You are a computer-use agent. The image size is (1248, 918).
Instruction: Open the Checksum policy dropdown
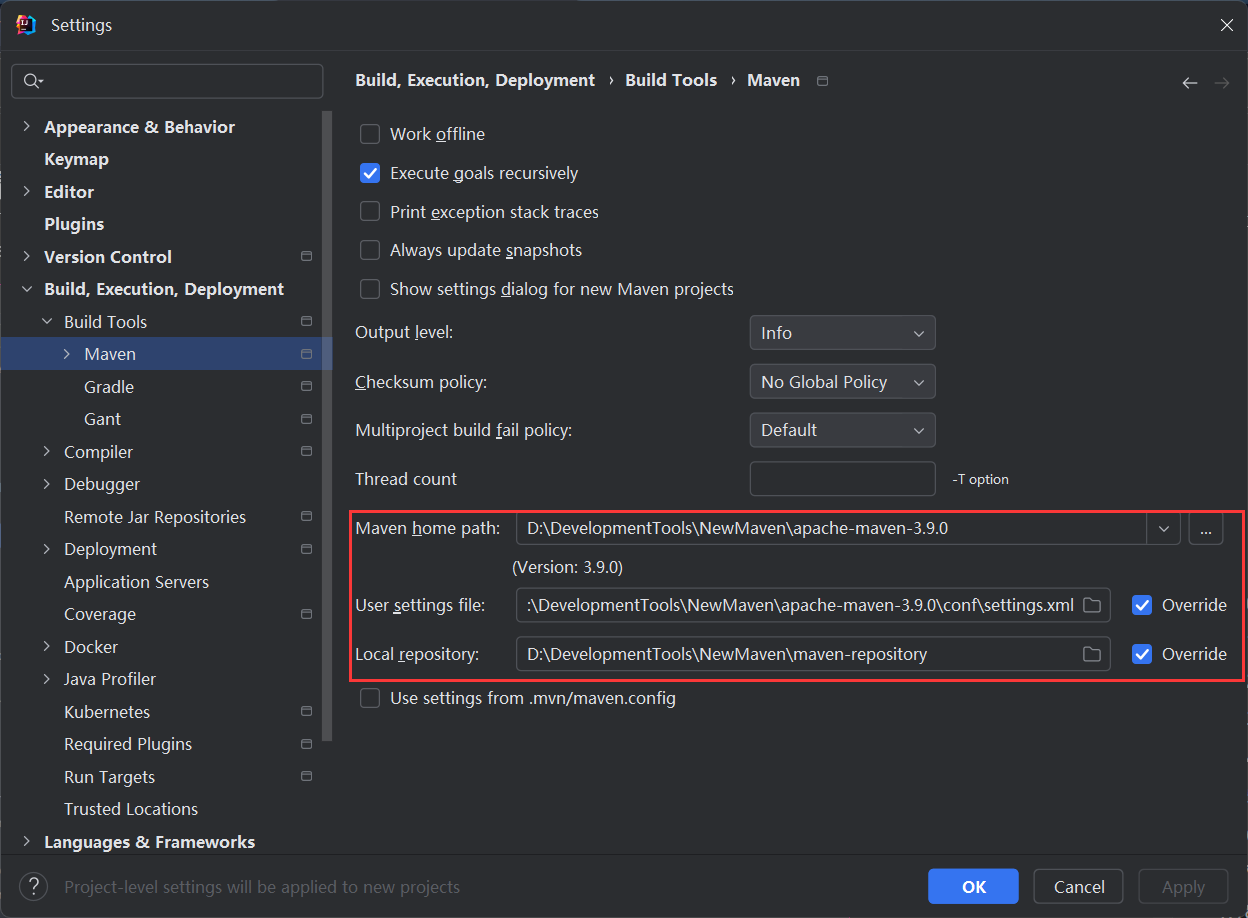coord(842,382)
